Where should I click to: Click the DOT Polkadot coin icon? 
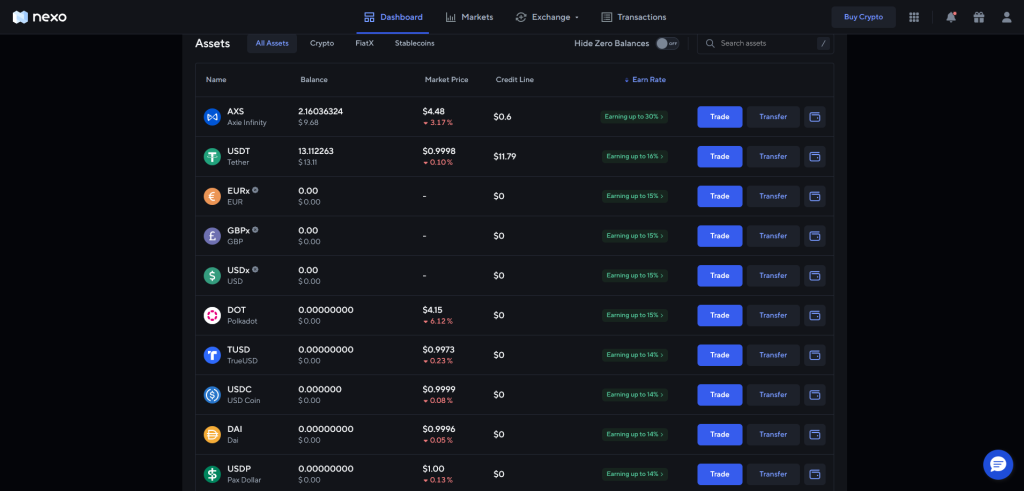tap(212, 315)
